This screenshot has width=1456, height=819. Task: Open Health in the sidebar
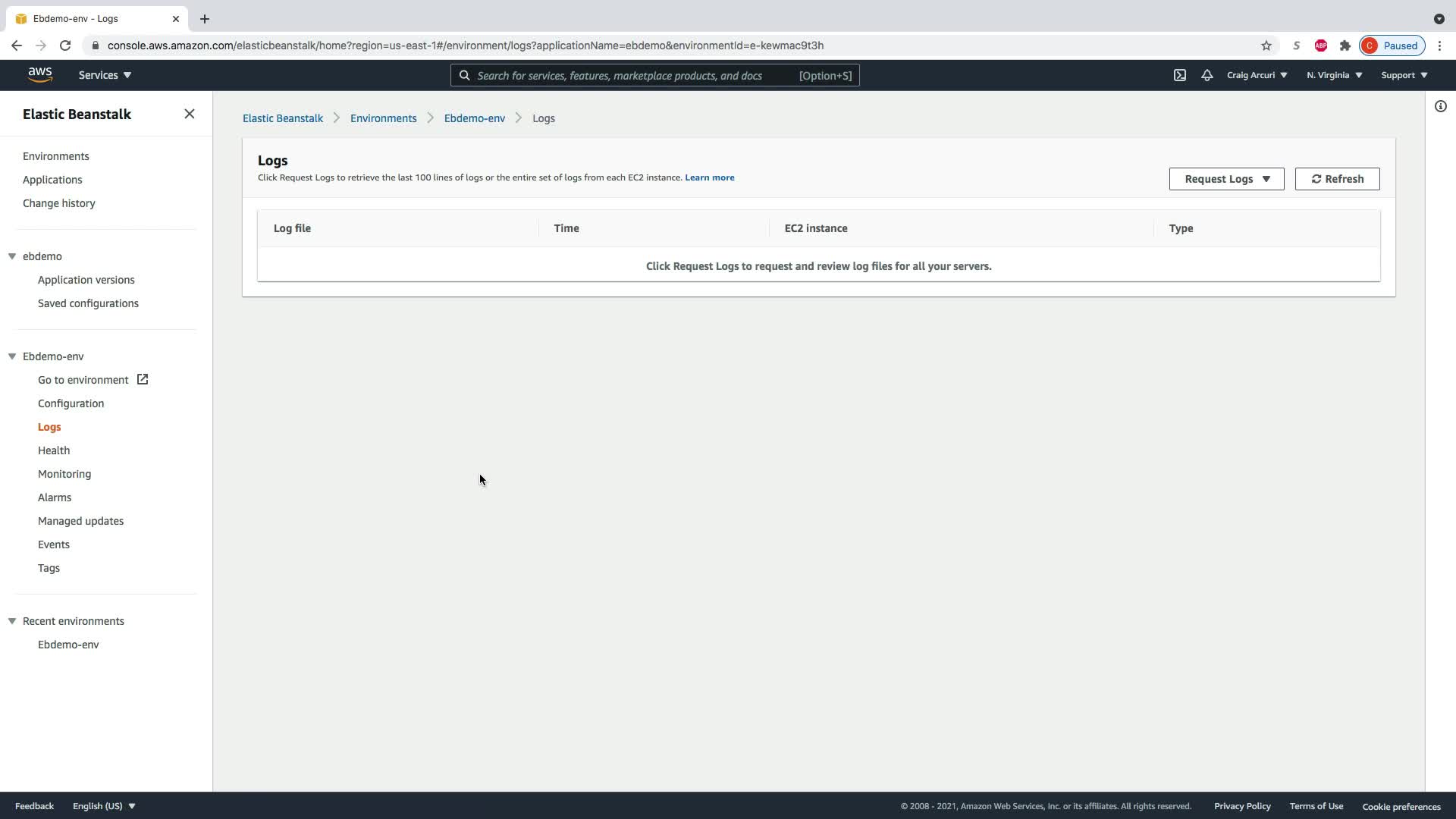point(54,450)
